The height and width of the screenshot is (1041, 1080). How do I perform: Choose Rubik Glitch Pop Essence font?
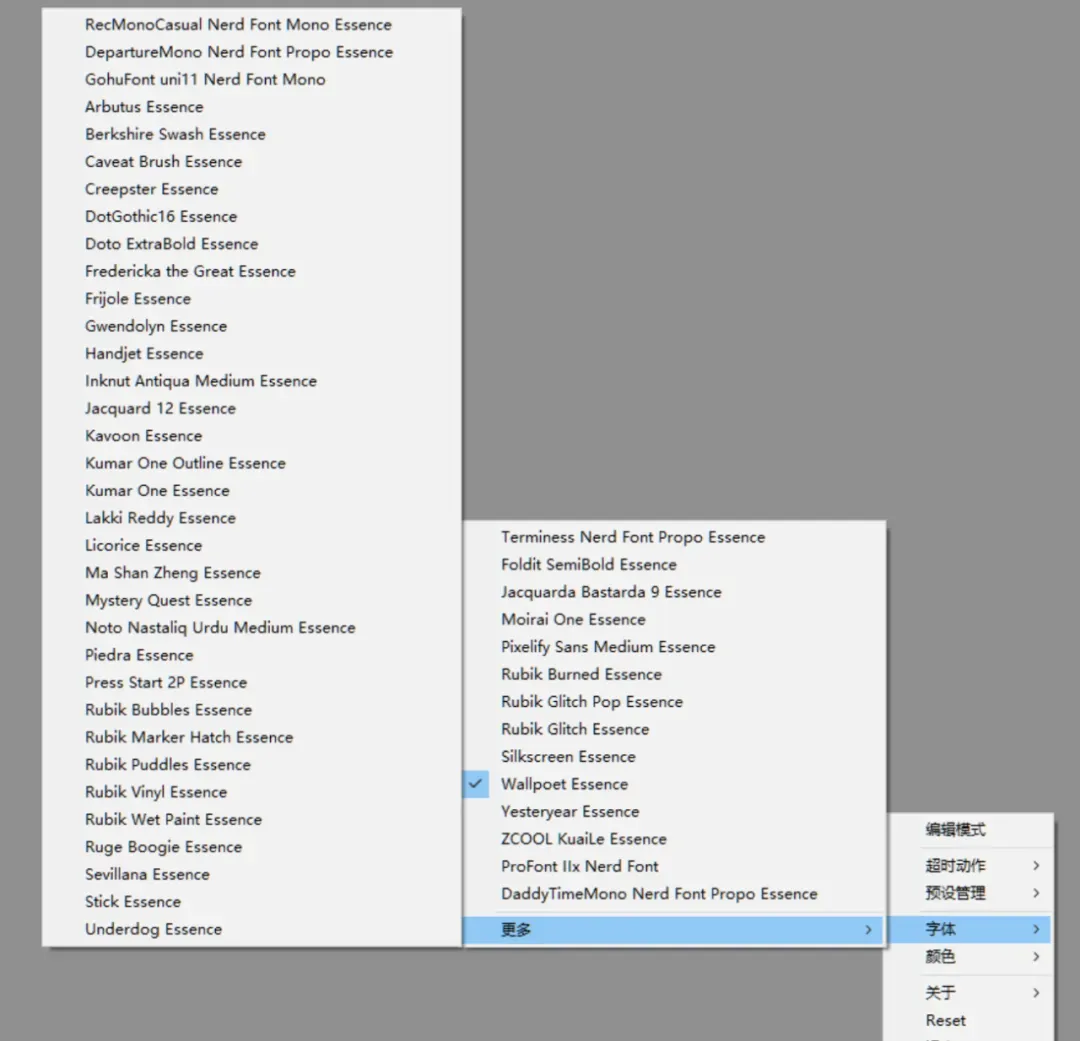coord(674,701)
